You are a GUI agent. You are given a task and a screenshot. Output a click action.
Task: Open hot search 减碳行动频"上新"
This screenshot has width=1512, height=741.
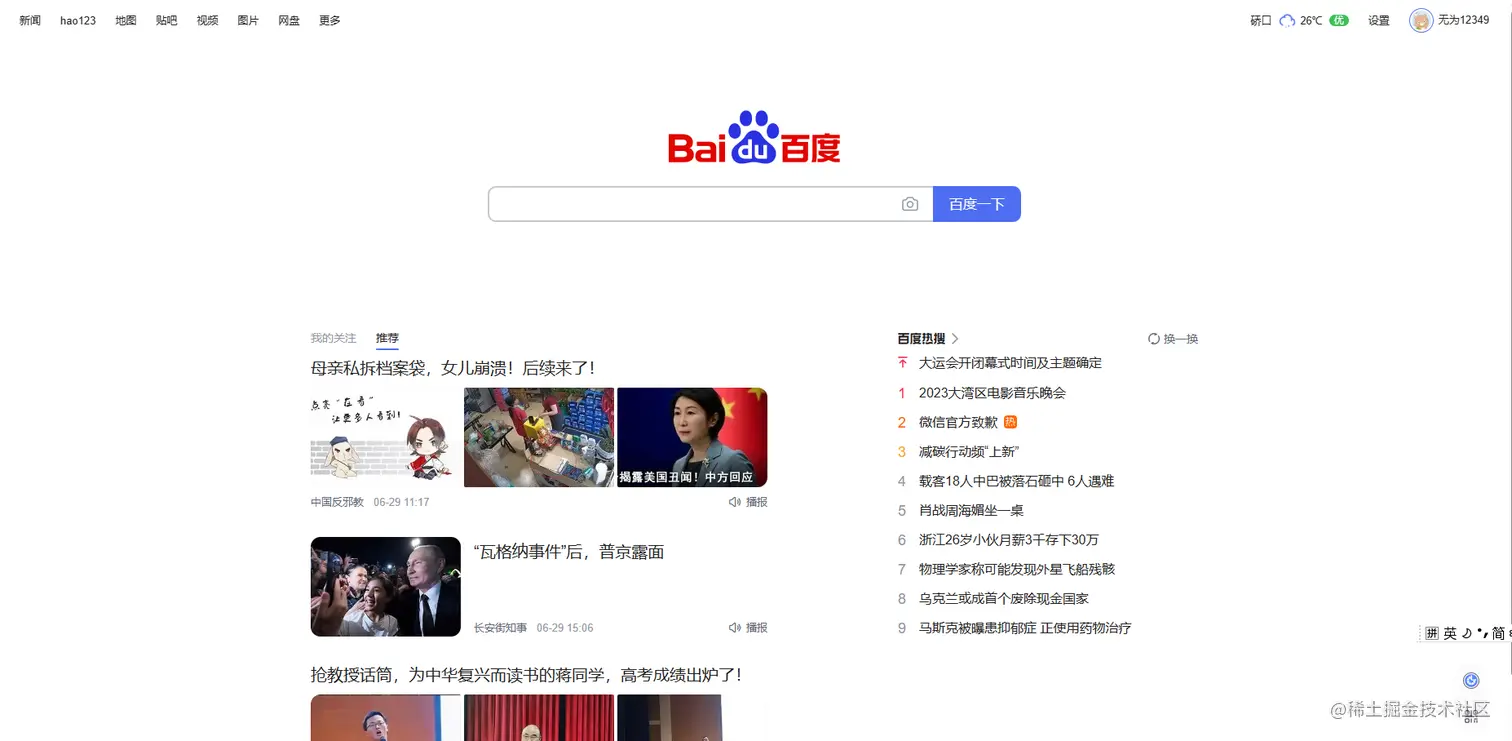point(968,452)
